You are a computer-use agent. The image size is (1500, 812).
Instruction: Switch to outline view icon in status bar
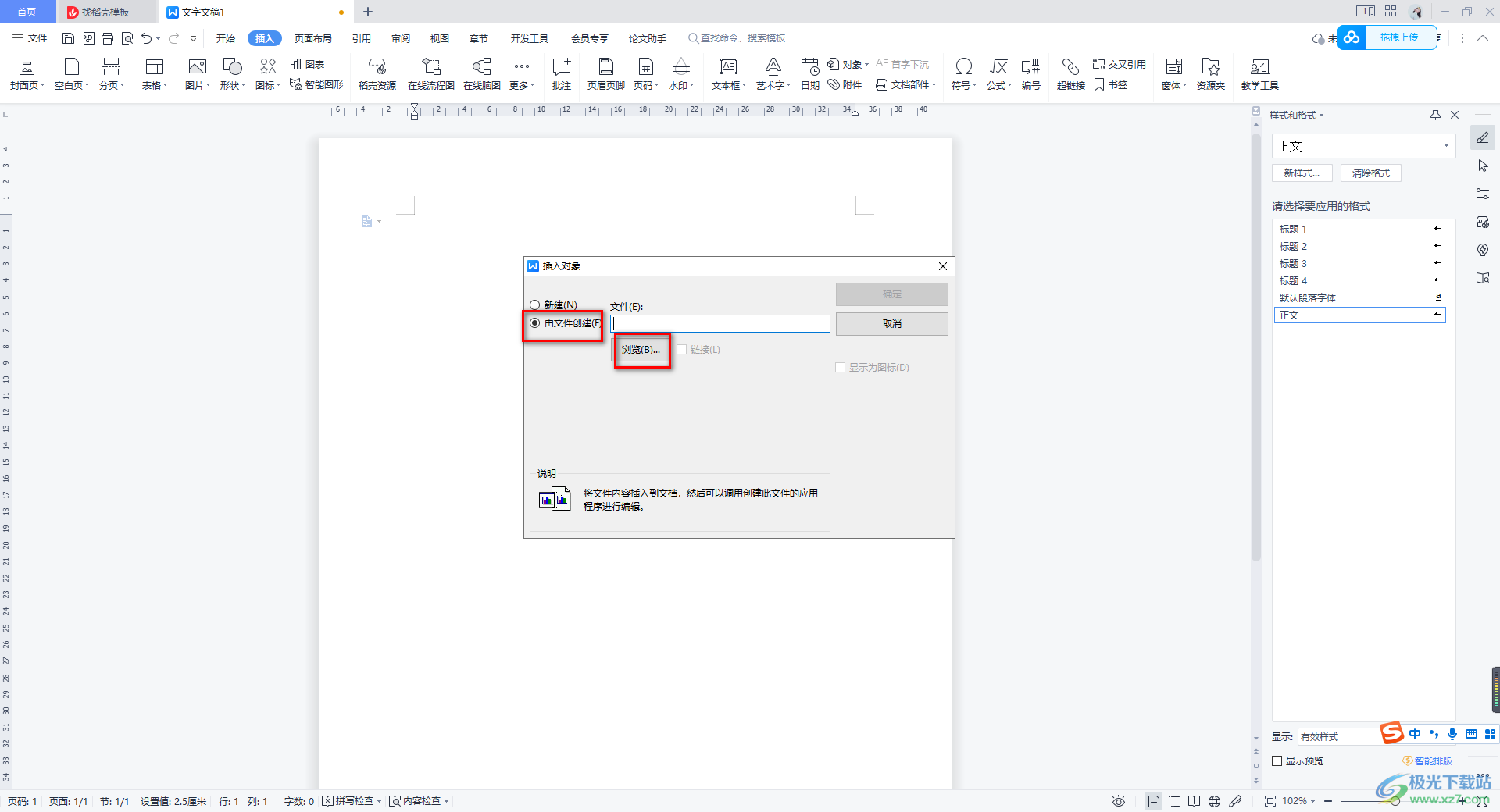point(1174,801)
